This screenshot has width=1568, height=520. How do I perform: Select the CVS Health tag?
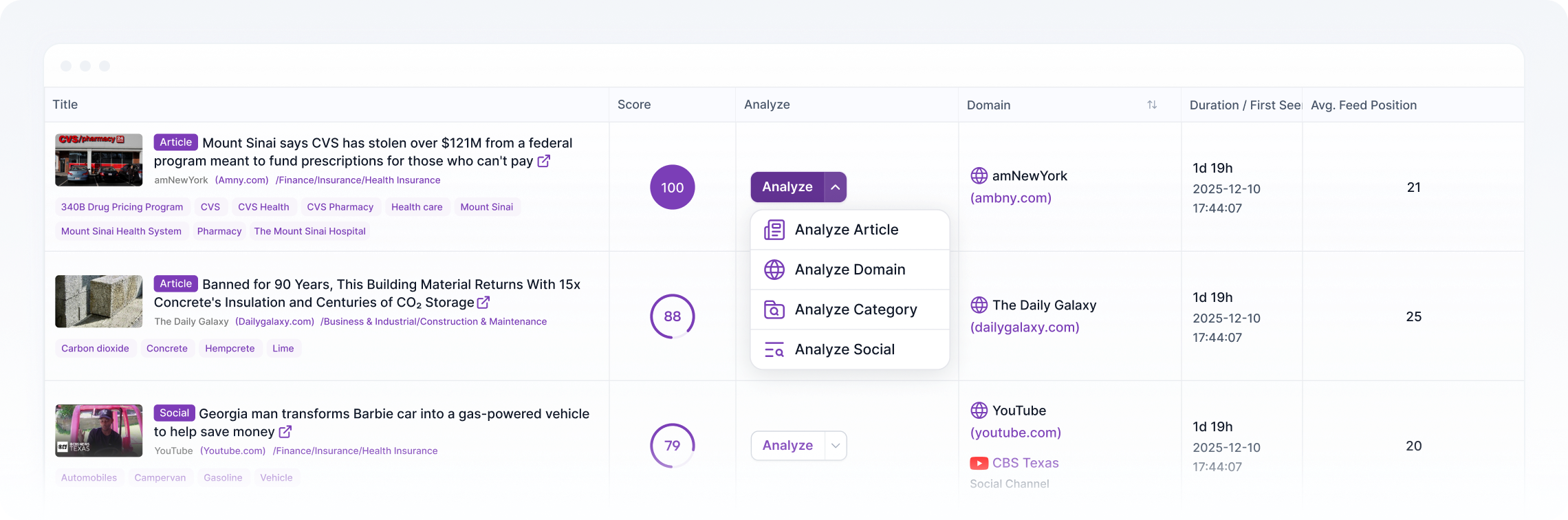(263, 207)
